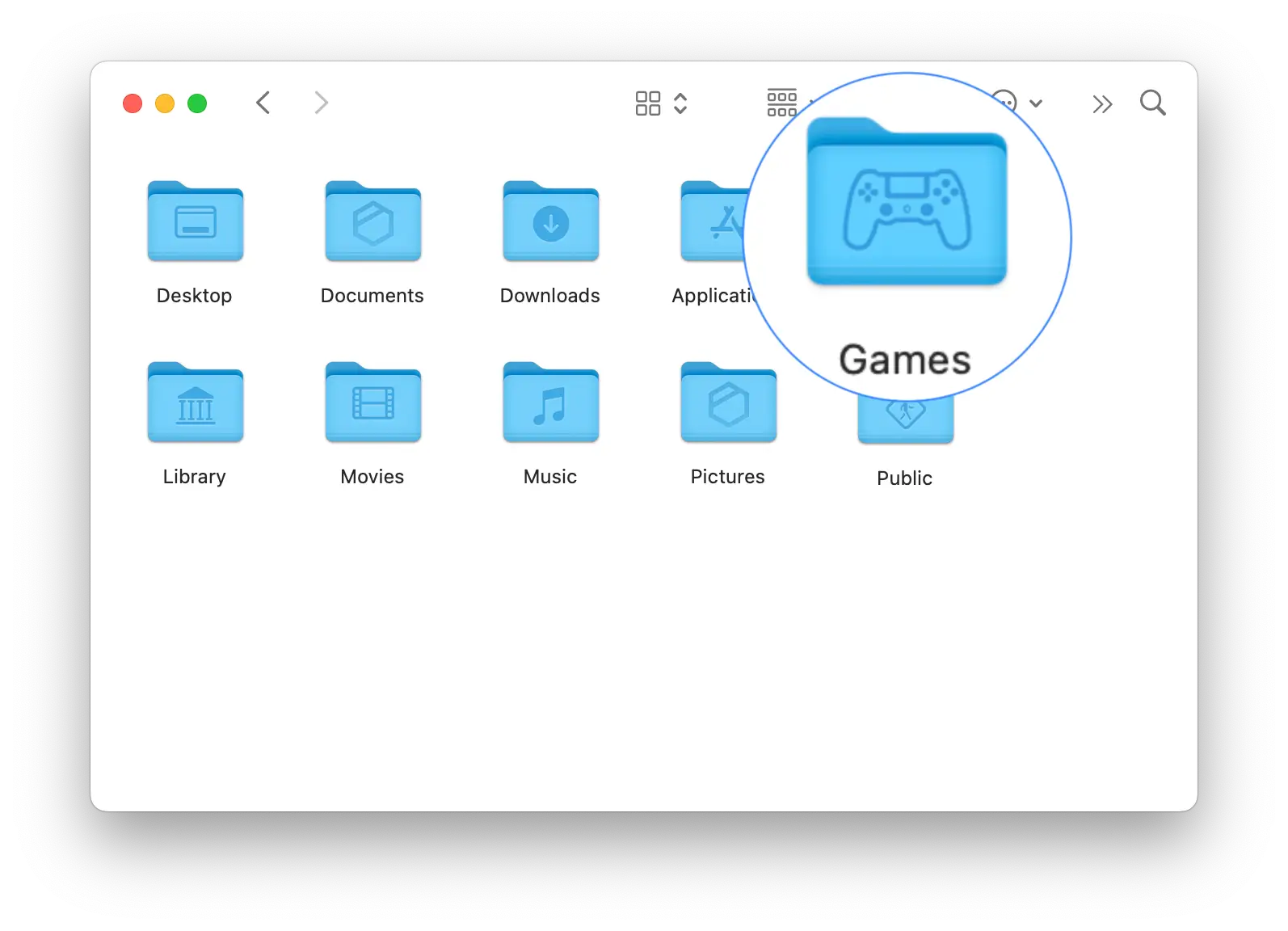Click the Public label
Image resolution: width=1288 pixels, height=931 pixels.
pyautogui.click(x=905, y=478)
